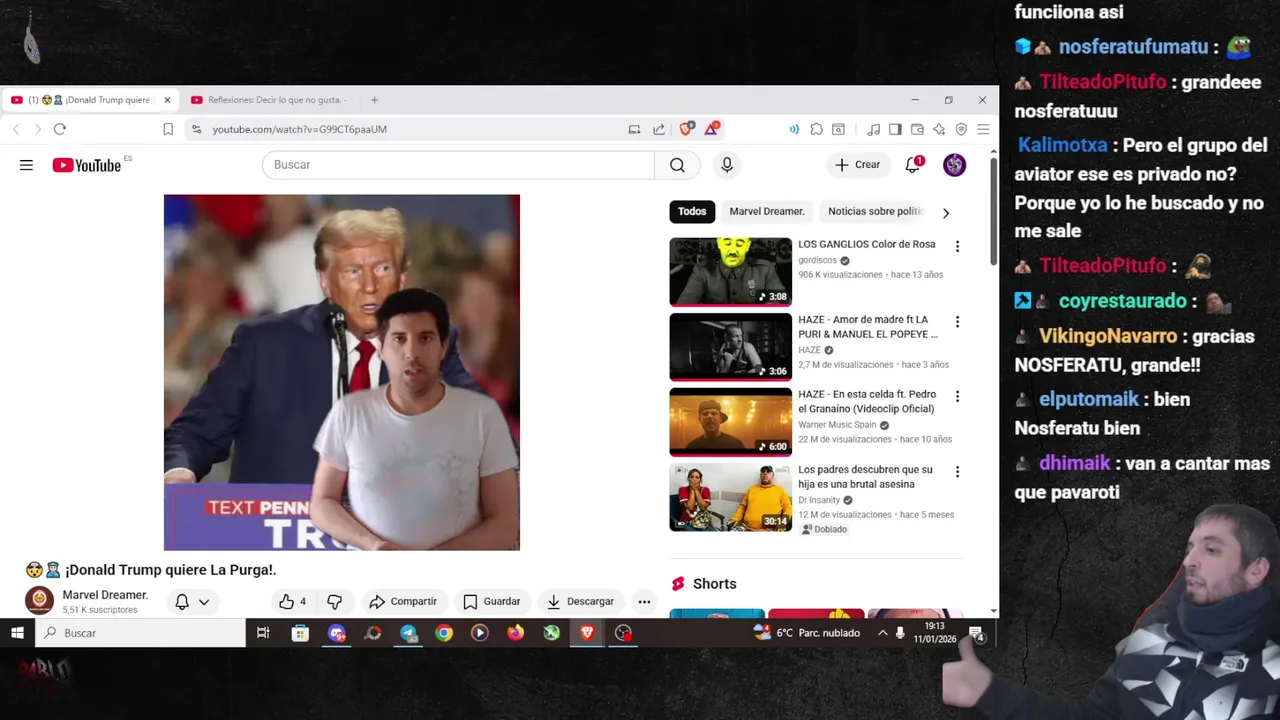Image resolution: width=1280 pixels, height=720 pixels.
Task: Click the Donald Trump video player
Action: coord(342,372)
